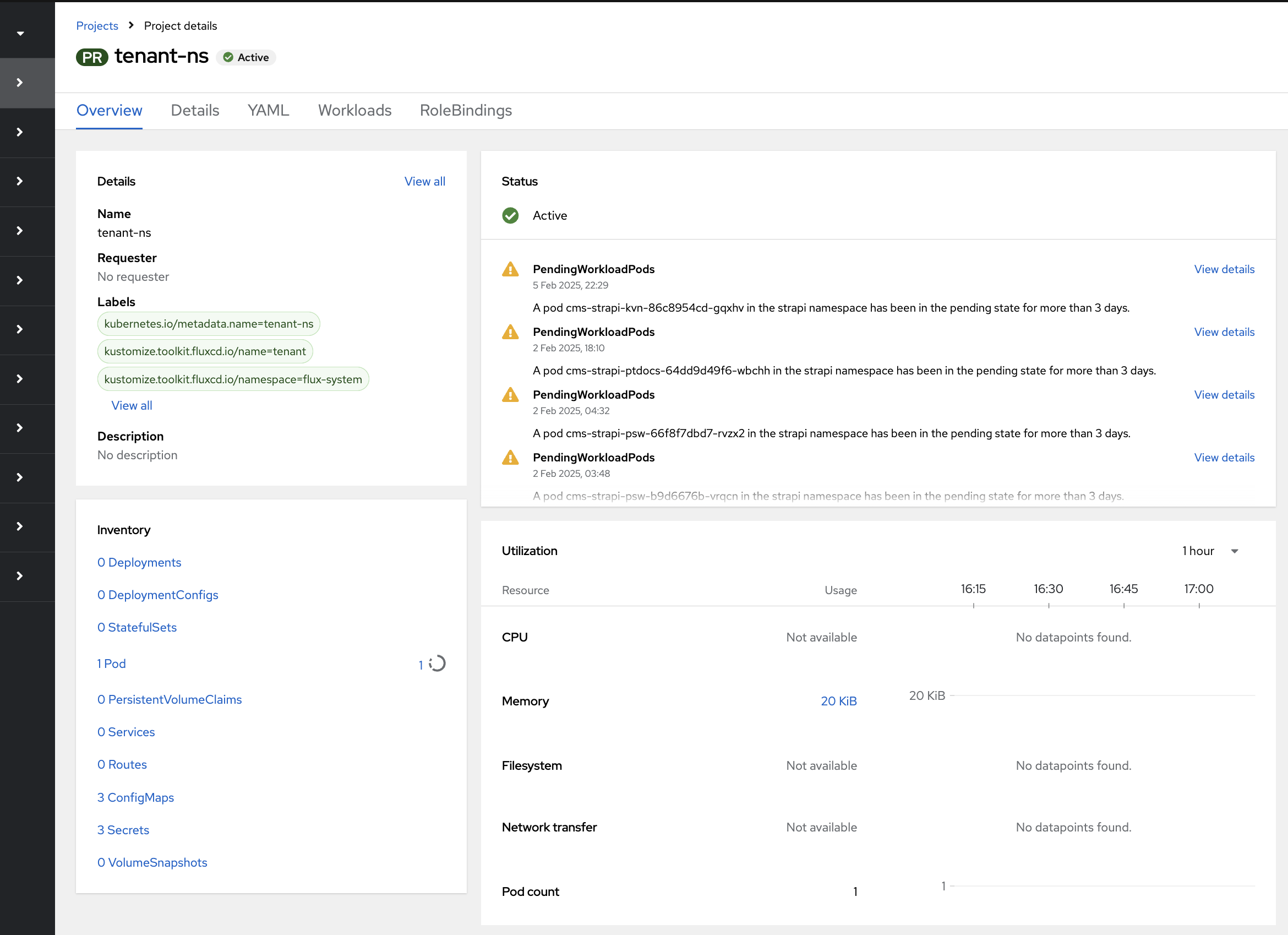Screen dimensions: 1288x935
Task: Click the green checkmark in the Active status row
Action: click(510, 216)
